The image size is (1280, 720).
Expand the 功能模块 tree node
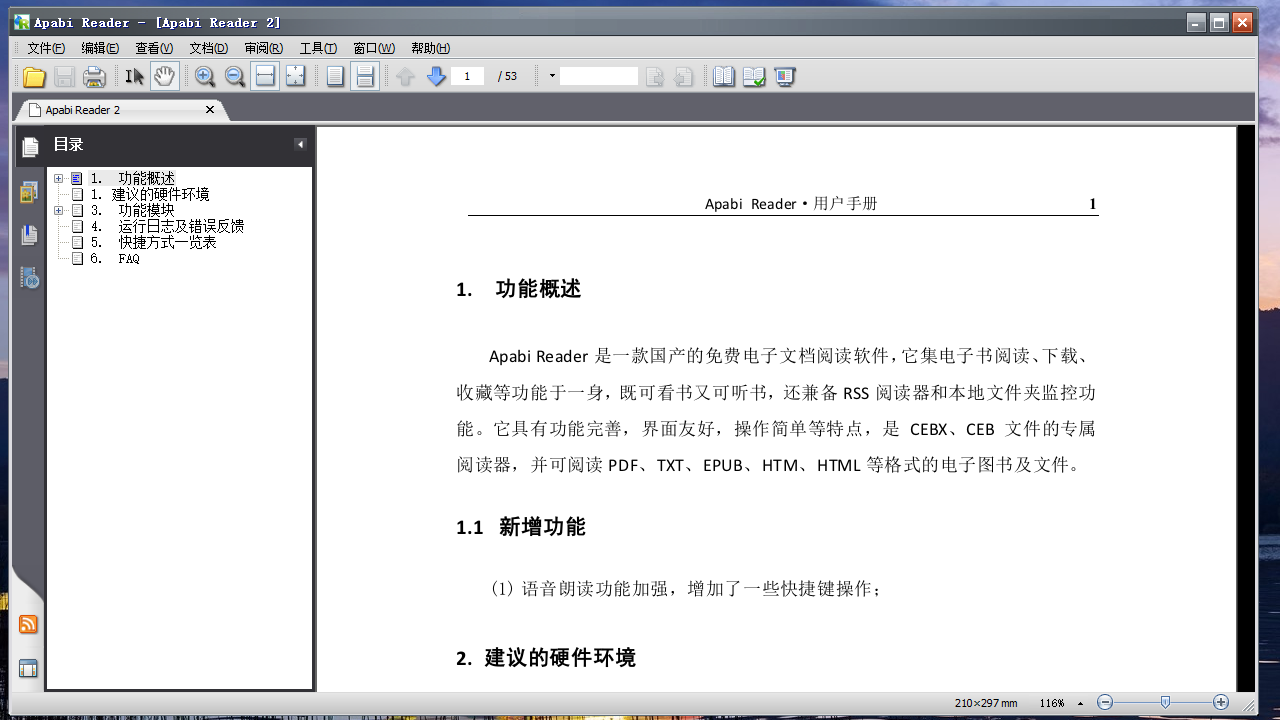[58, 210]
